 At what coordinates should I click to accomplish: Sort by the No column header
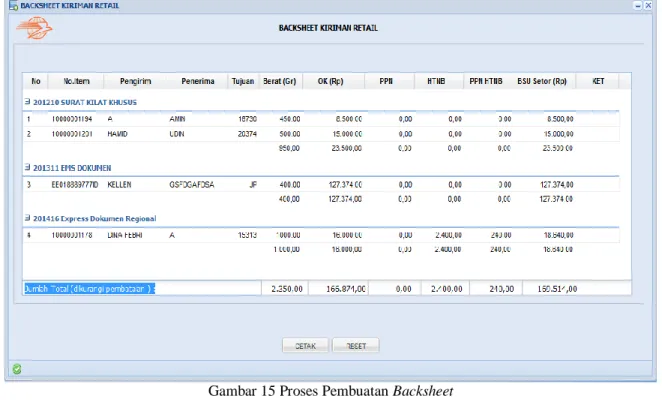[x=36, y=81]
